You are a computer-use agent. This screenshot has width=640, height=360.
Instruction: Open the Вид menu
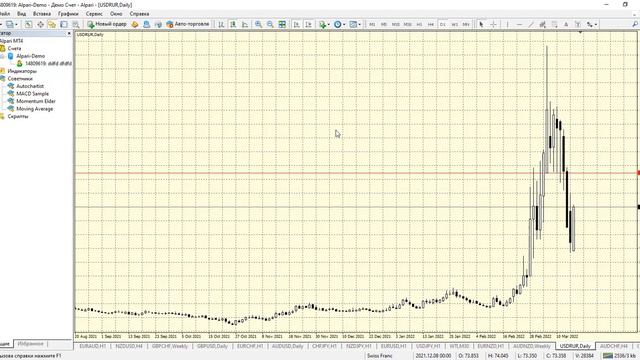click(21, 14)
